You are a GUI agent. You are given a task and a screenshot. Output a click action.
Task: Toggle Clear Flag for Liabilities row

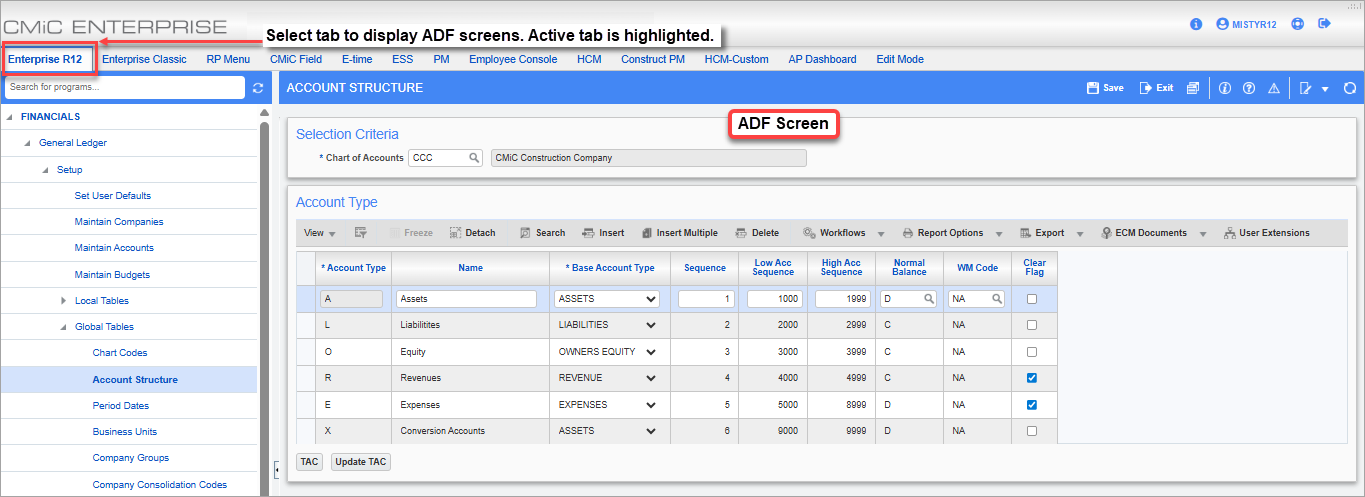pyautogui.click(x=1032, y=325)
